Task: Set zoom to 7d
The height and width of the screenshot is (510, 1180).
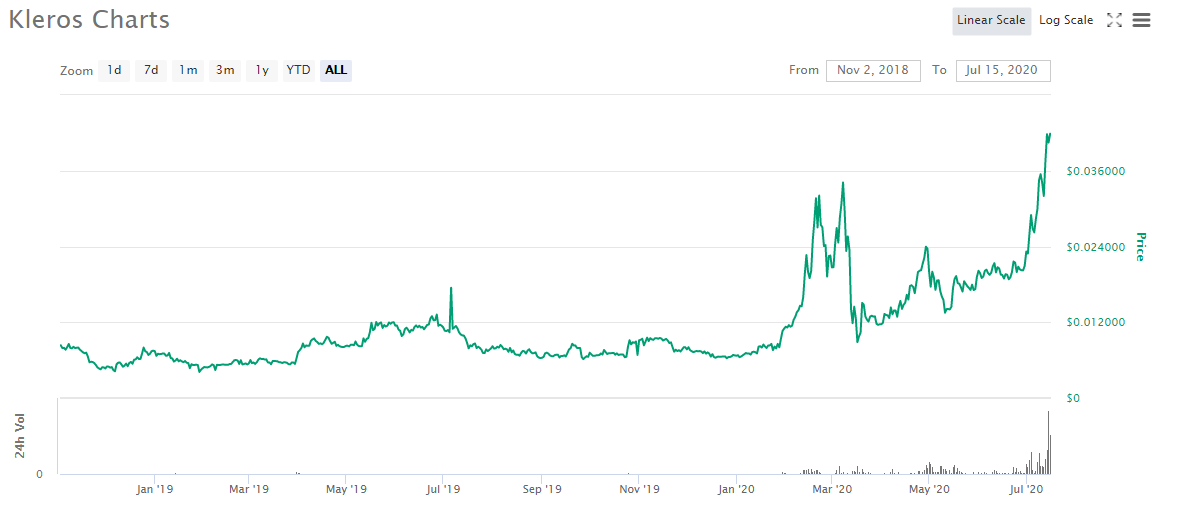Action: tap(151, 71)
